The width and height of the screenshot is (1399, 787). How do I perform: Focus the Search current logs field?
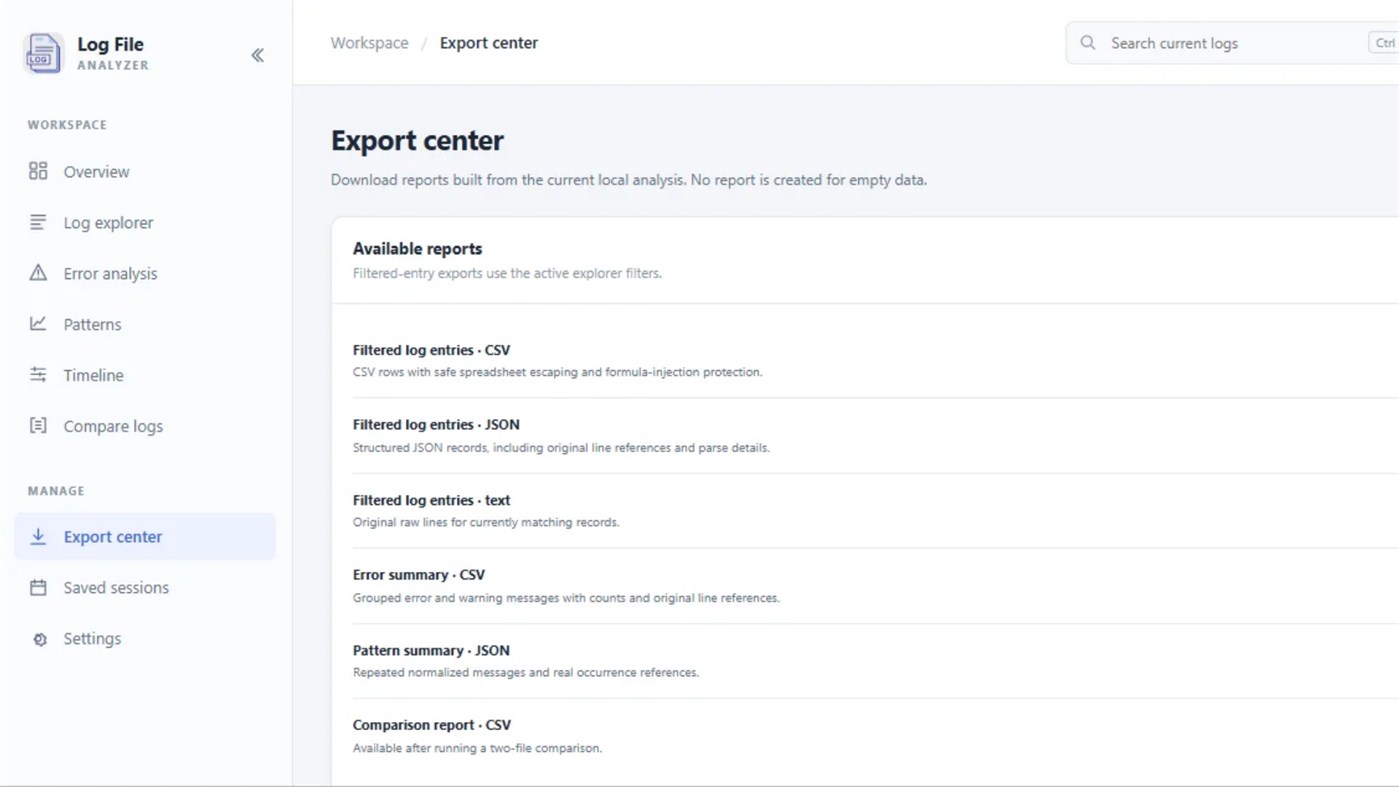[1232, 43]
